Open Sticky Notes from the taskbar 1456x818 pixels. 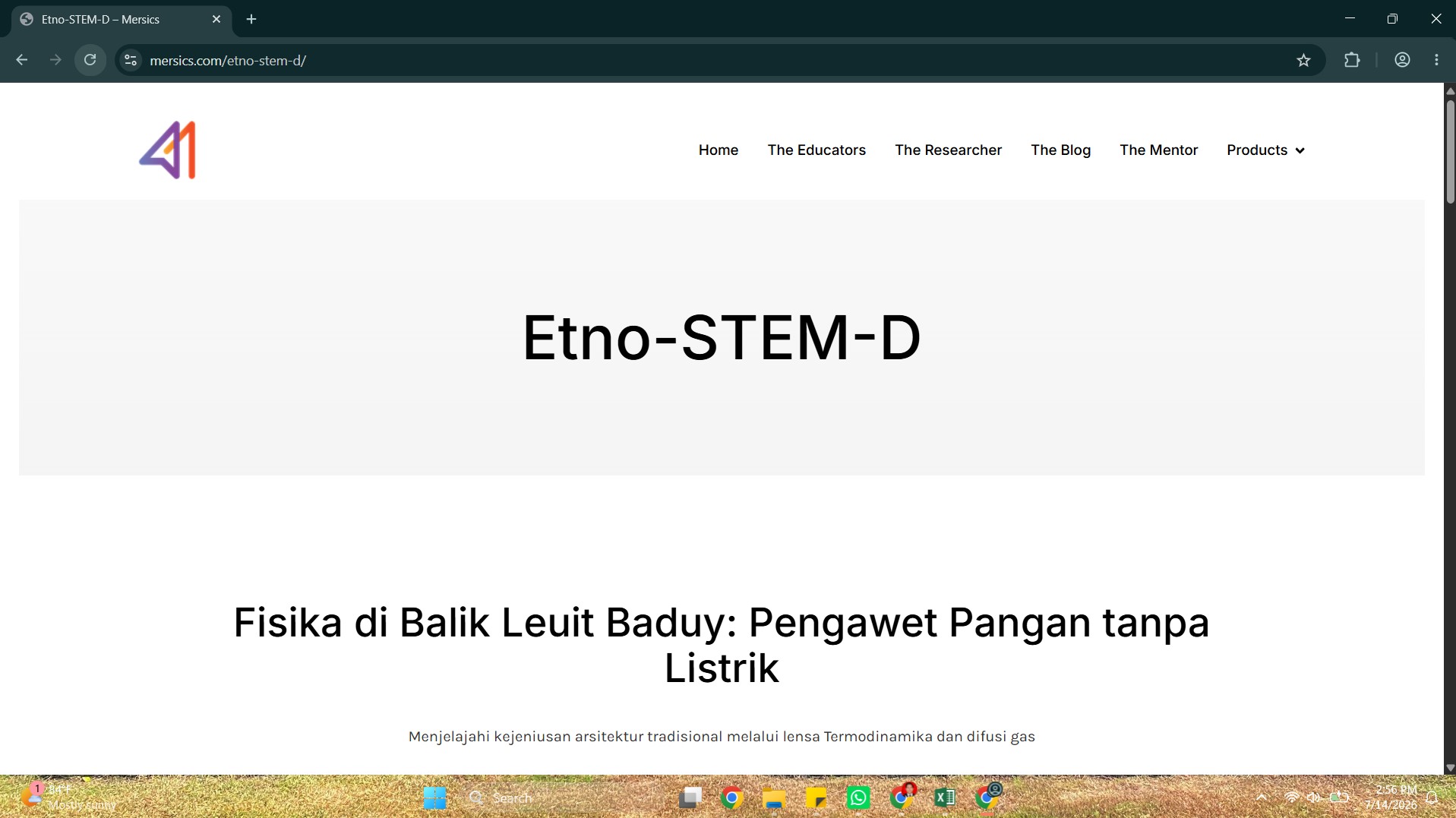pos(816,797)
